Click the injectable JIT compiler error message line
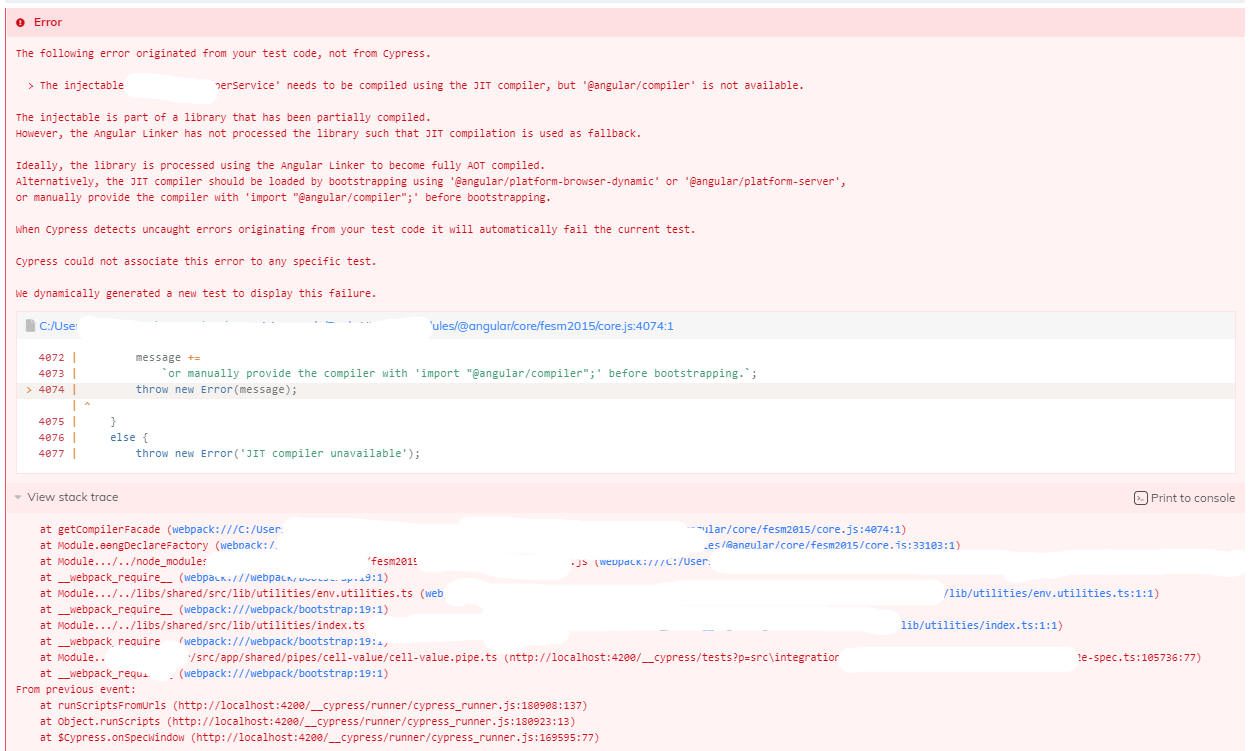This screenshot has width=1260, height=751. (415, 85)
